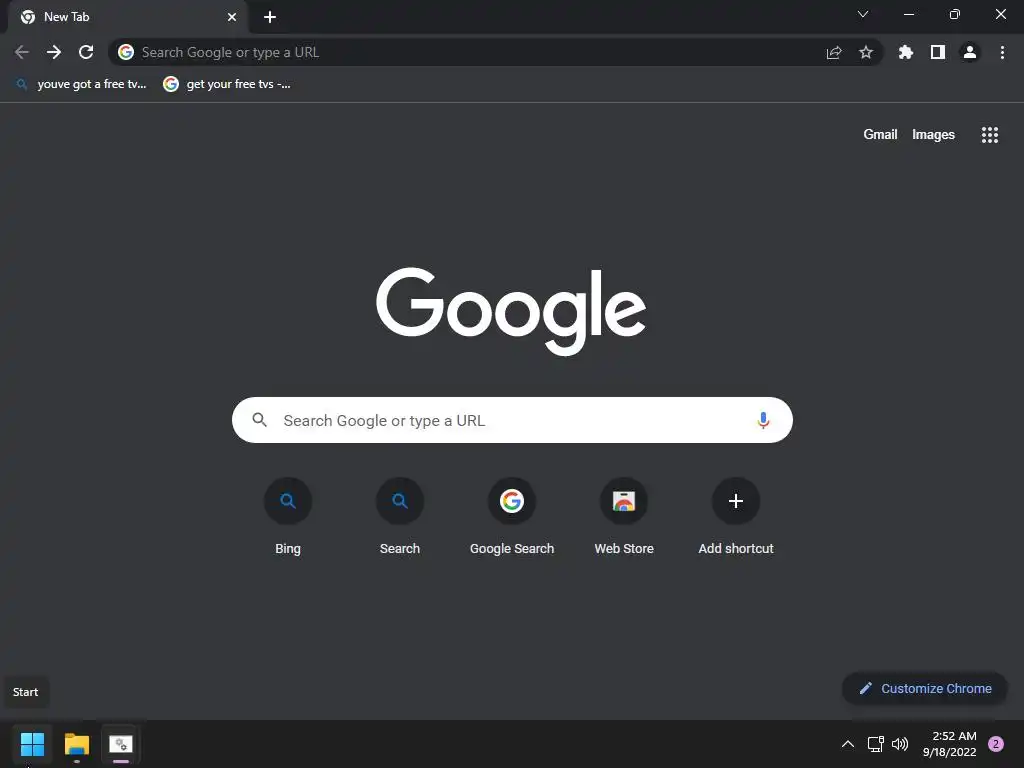Viewport: 1024px width, 768px height.
Task: Open the Windows Start button
Action: 32,744
